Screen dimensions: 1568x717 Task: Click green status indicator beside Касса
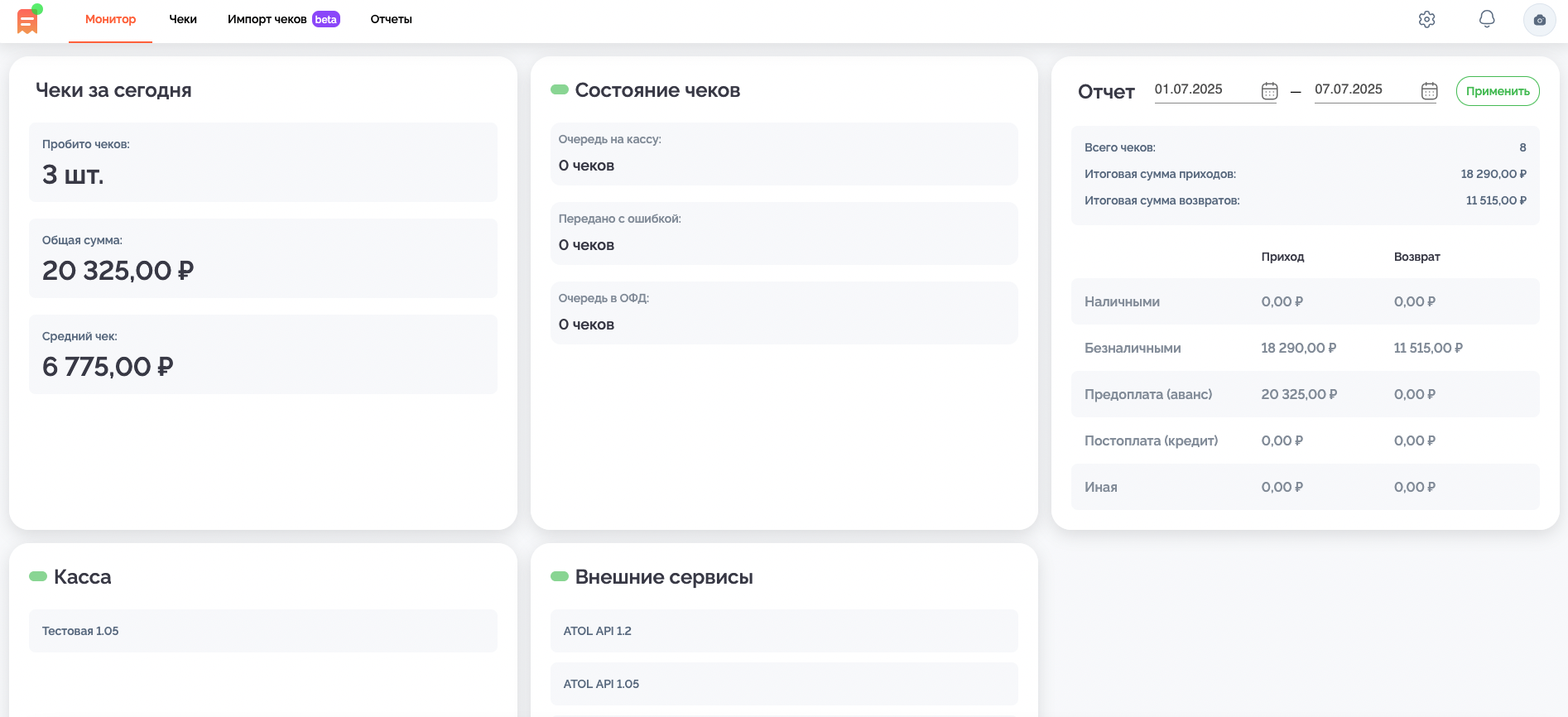click(38, 576)
